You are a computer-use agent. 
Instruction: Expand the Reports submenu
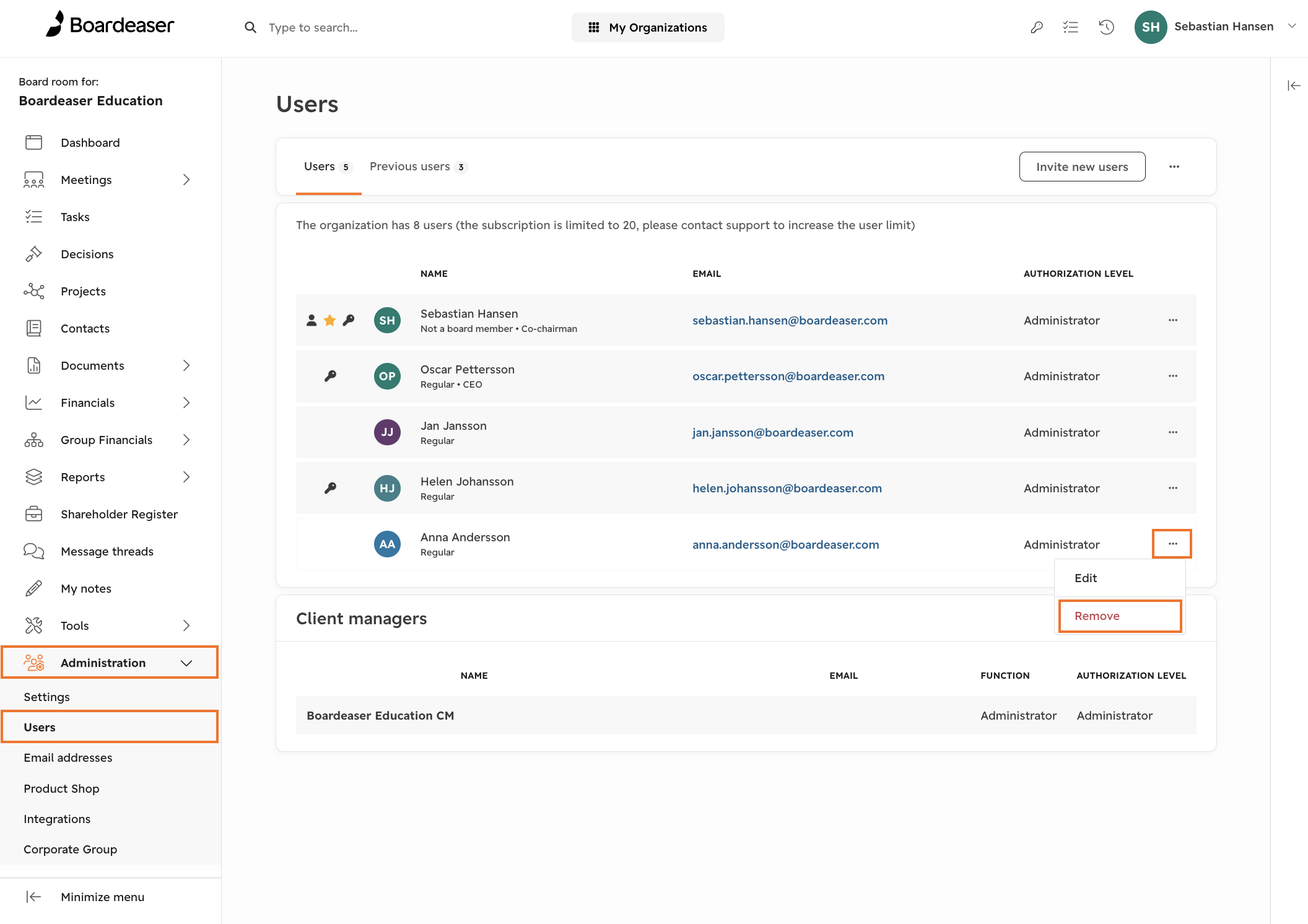[186, 477]
